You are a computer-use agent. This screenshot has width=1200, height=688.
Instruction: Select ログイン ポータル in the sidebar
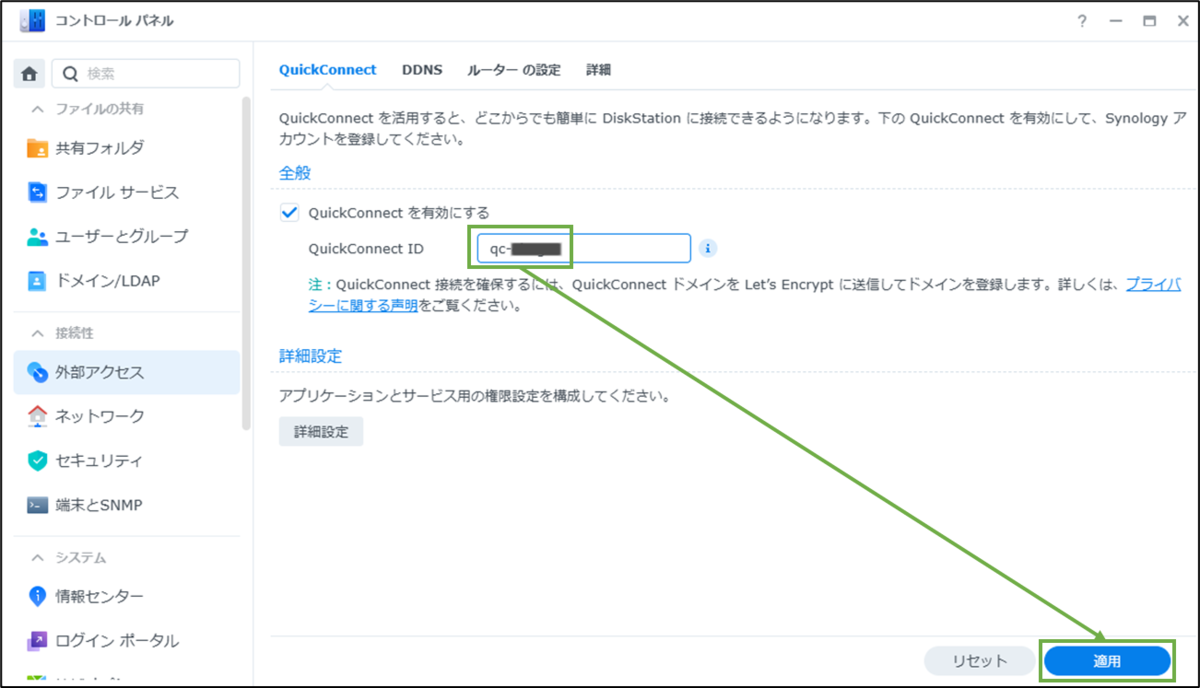click(x=127, y=640)
